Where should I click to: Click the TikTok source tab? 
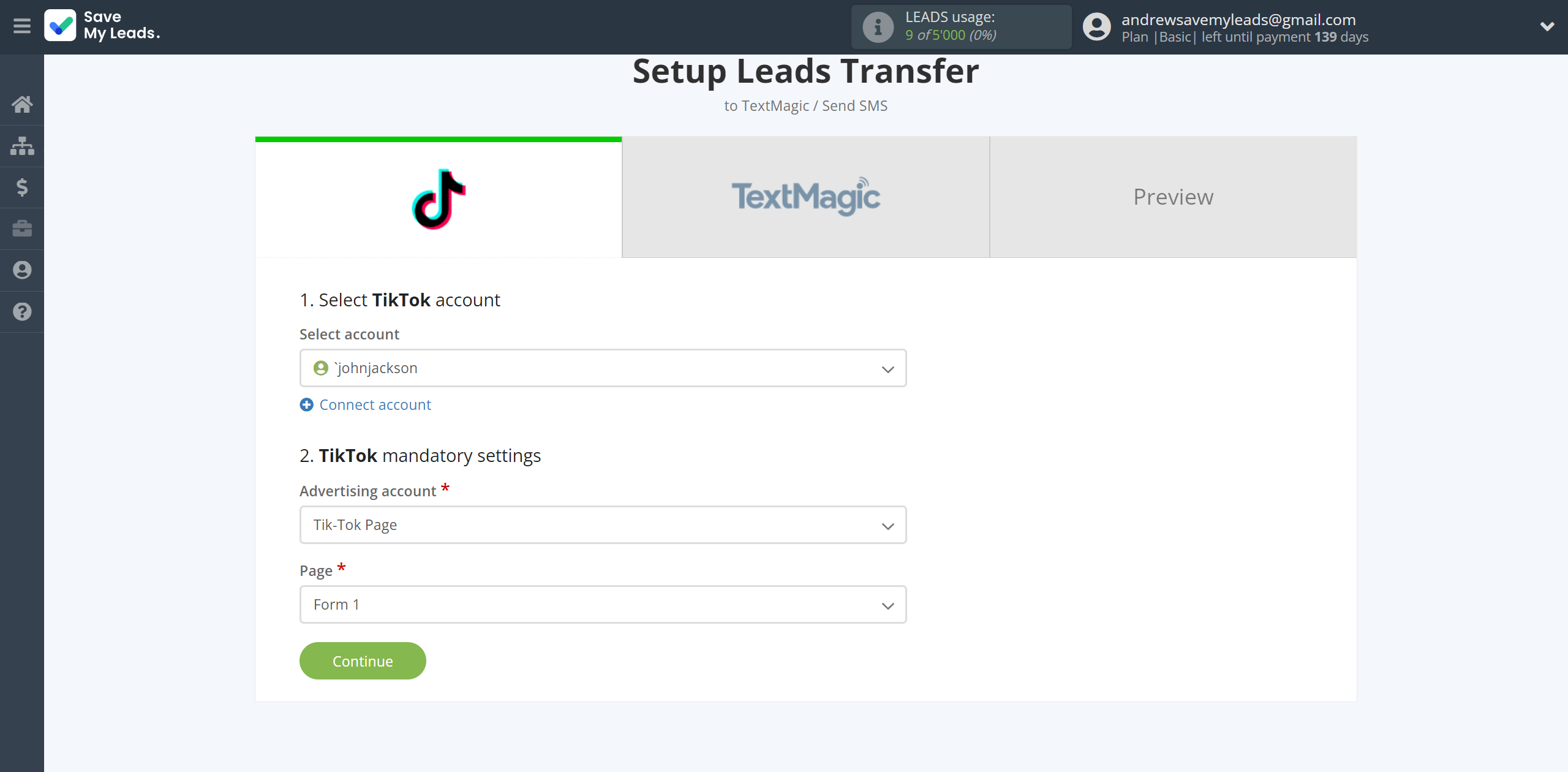click(x=438, y=196)
